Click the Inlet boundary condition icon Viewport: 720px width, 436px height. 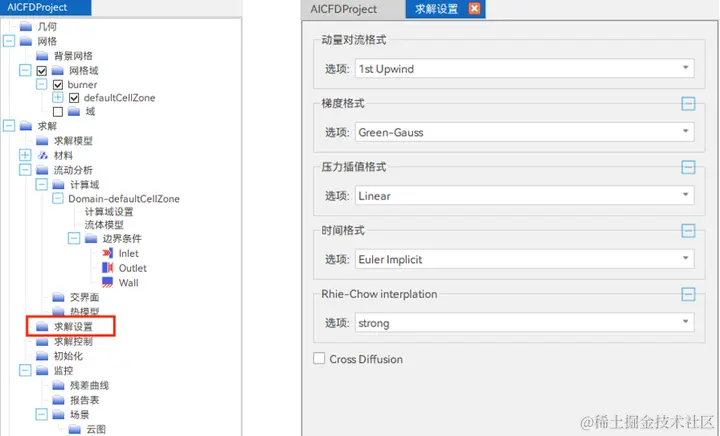coord(107,253)
